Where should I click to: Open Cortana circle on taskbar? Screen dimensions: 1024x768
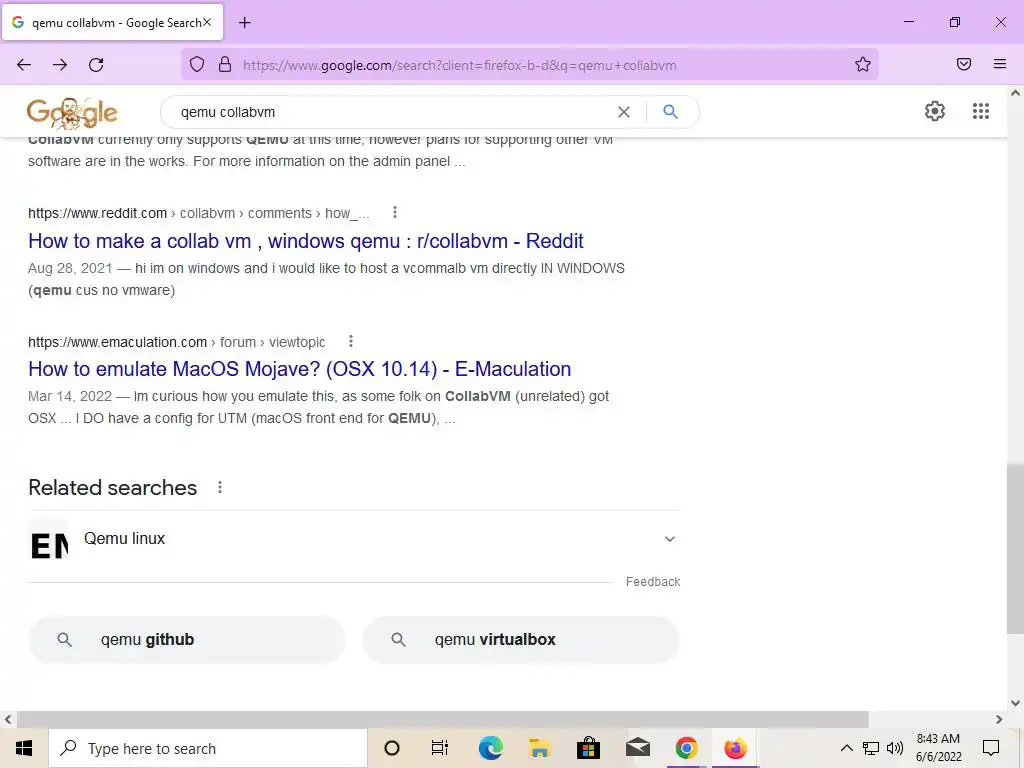pos(392,748)
